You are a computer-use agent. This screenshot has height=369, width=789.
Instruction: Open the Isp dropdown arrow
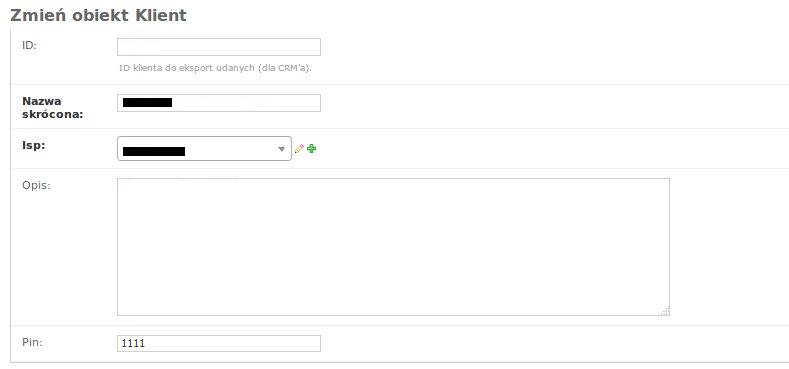tap(282, 149)
